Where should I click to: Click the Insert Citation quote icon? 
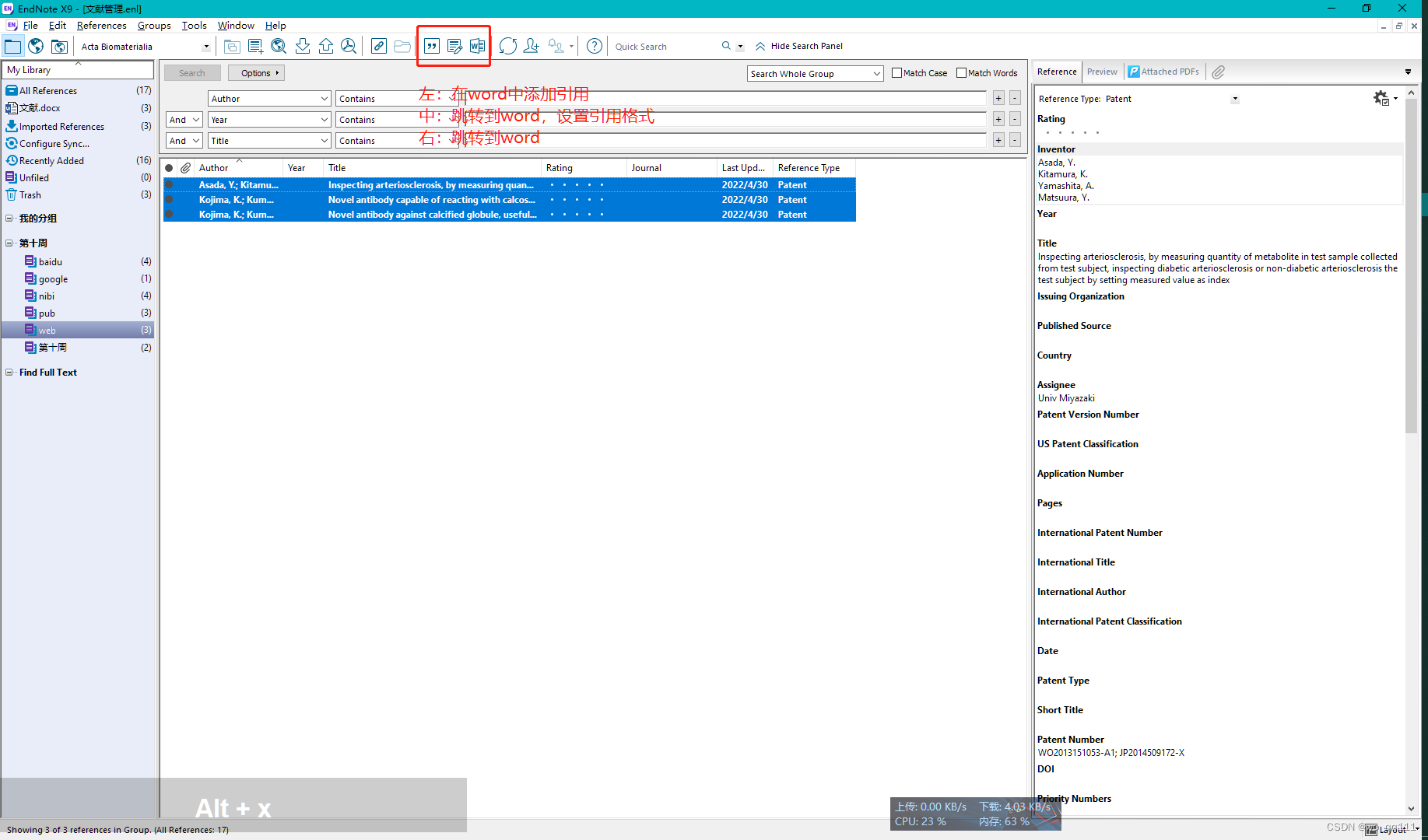coord(432,46)
